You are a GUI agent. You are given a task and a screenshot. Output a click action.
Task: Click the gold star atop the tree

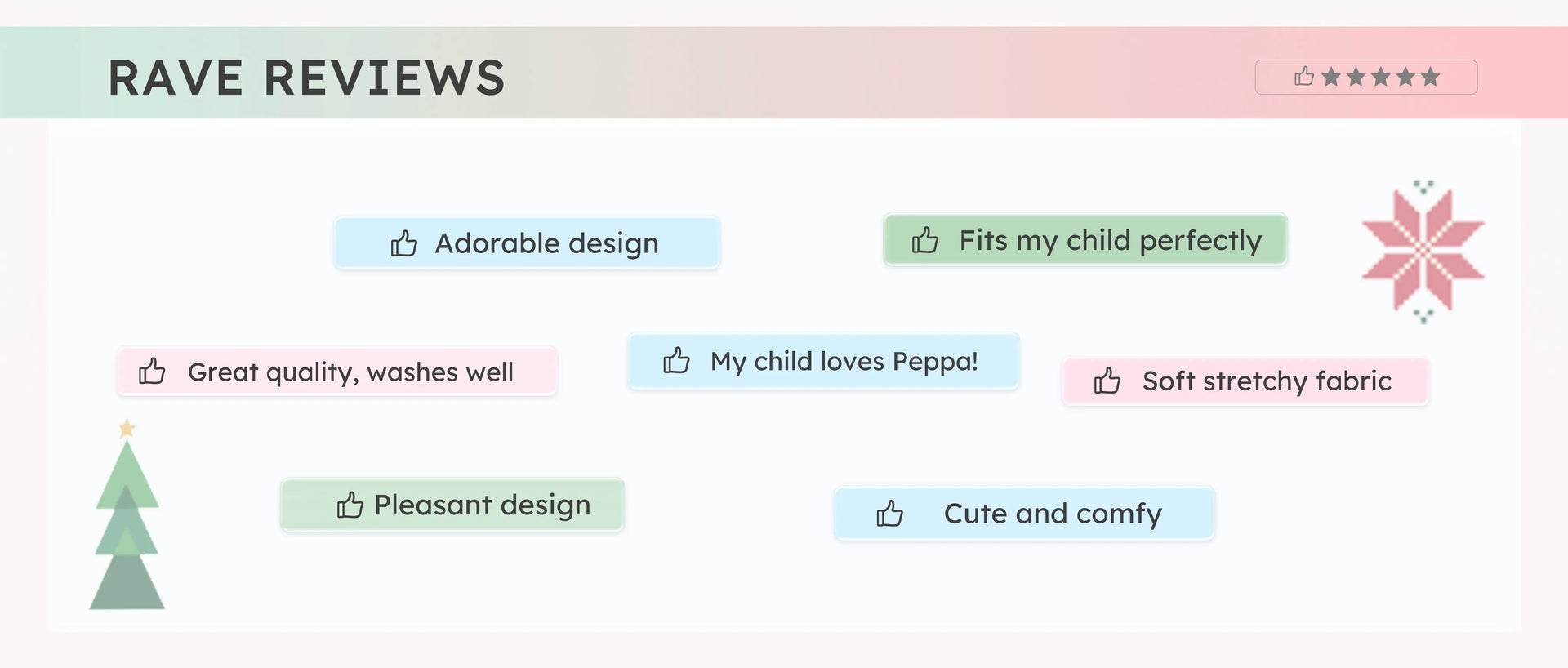point(127,428)
